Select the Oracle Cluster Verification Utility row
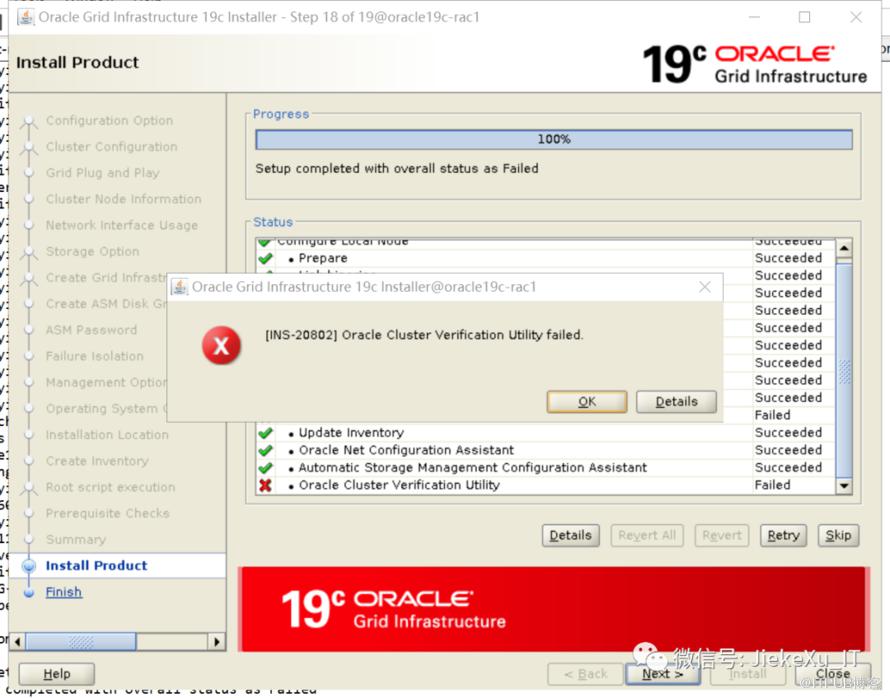The height and width of the screenshot is (698, 890). pos(545,485)
